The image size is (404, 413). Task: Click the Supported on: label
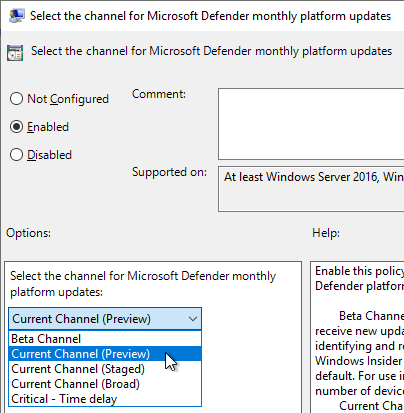click(169, 172)
